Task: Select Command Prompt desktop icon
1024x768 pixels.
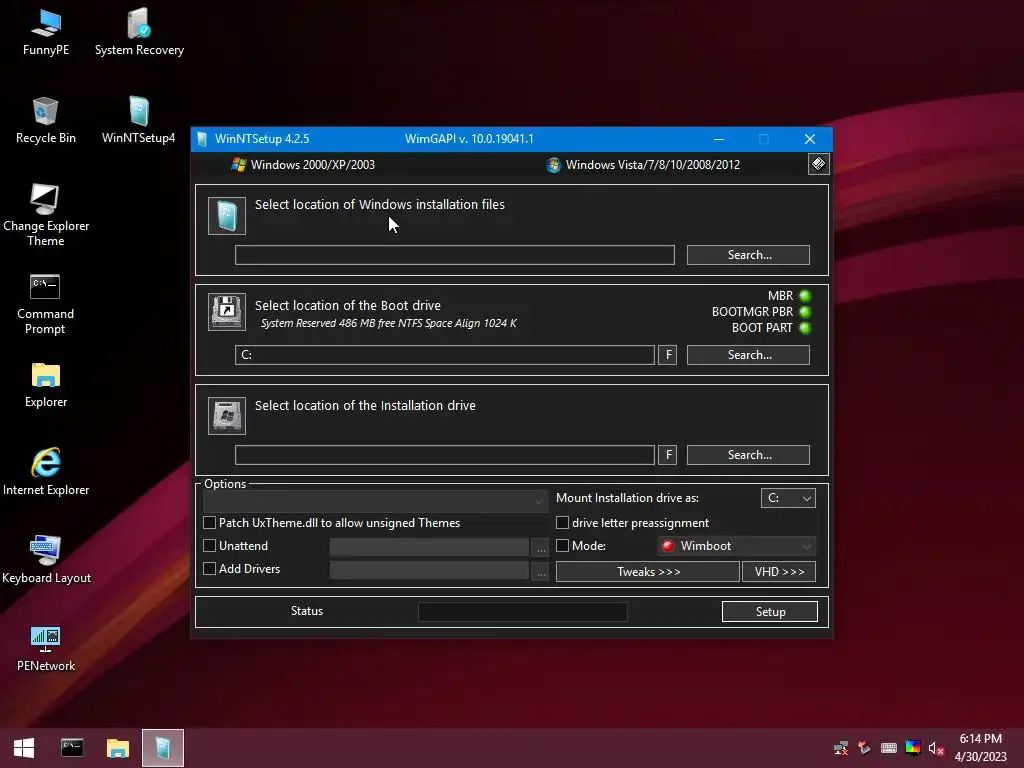Action: point(45,304)
